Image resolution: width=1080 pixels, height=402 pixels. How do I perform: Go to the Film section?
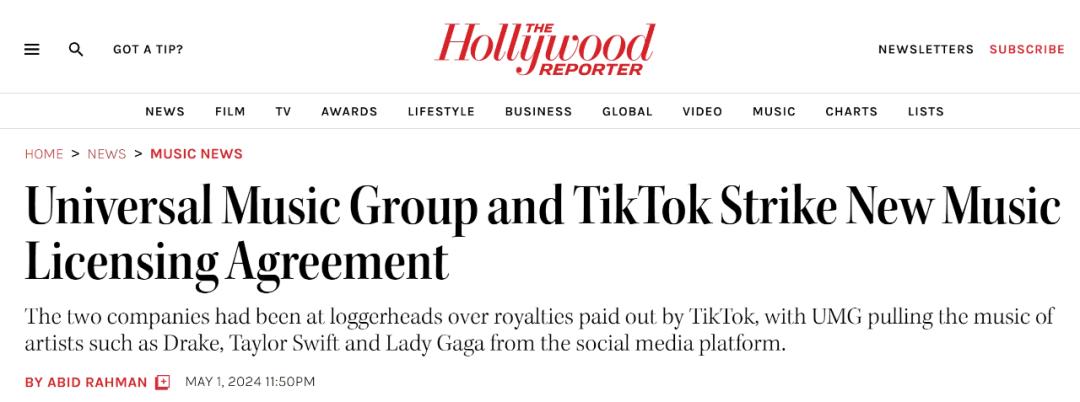(x=230, y=112)
